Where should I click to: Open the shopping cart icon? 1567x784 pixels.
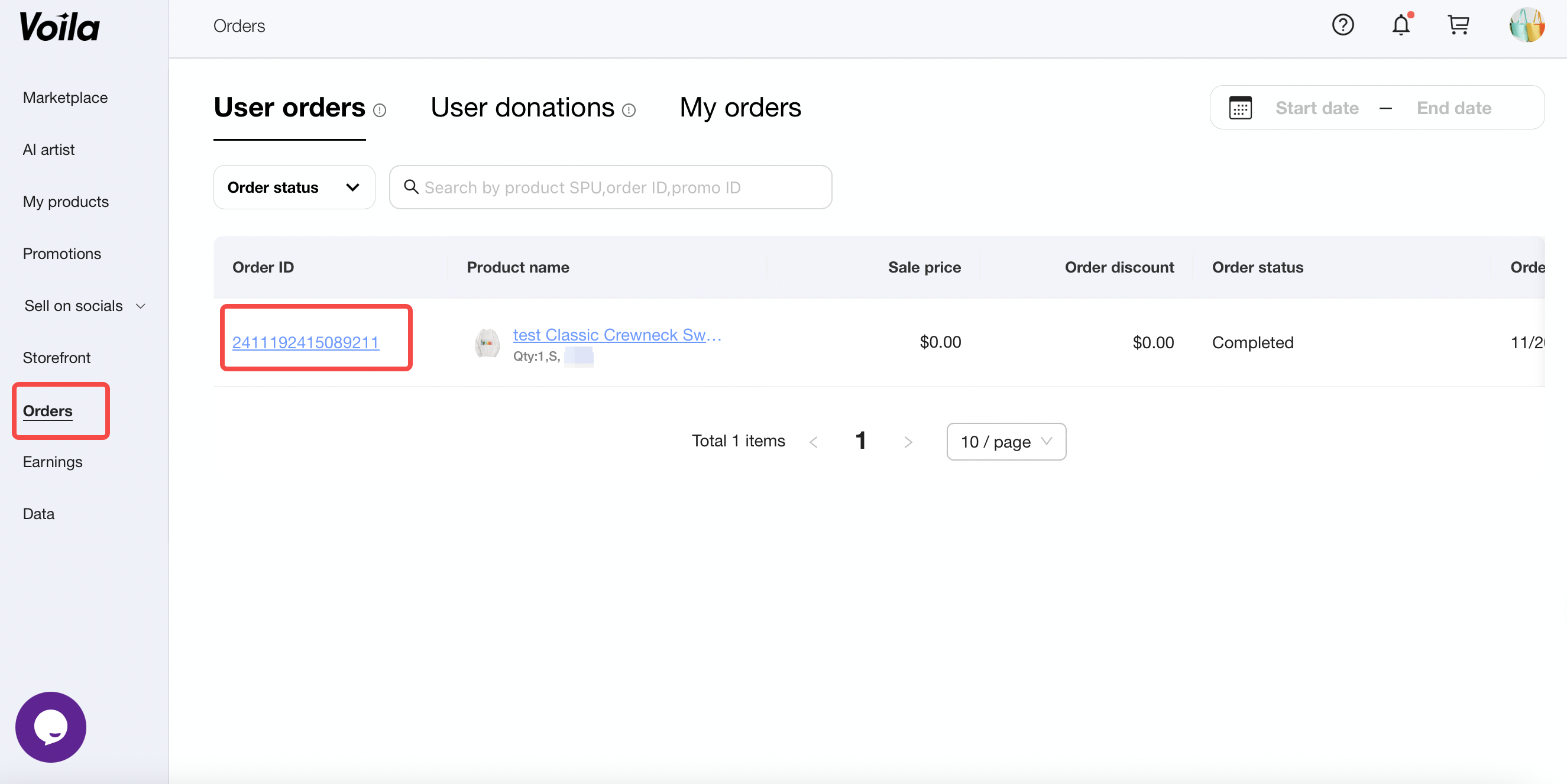click(1458, 25)
